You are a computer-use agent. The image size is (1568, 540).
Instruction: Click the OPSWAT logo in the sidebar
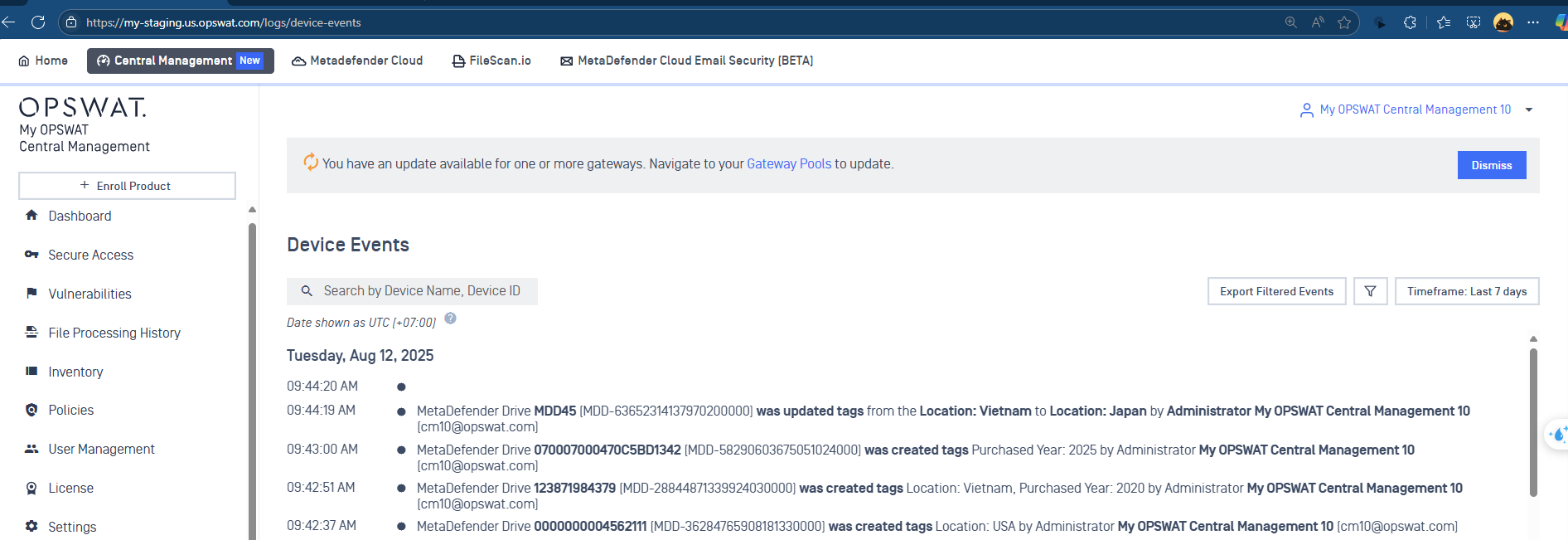(x=83, y=107)
